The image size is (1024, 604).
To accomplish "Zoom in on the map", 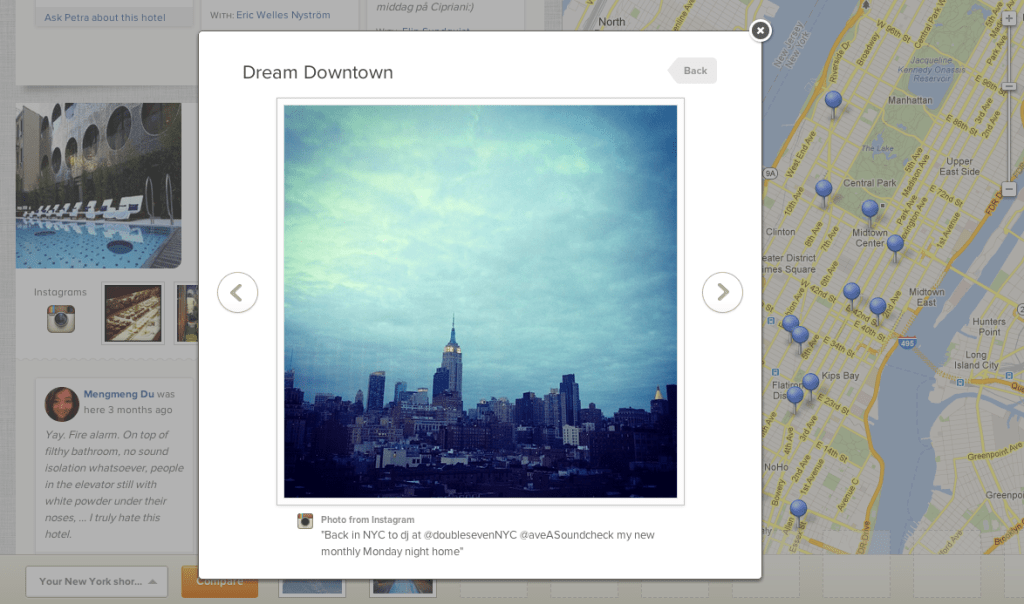I will (1009, 18).
